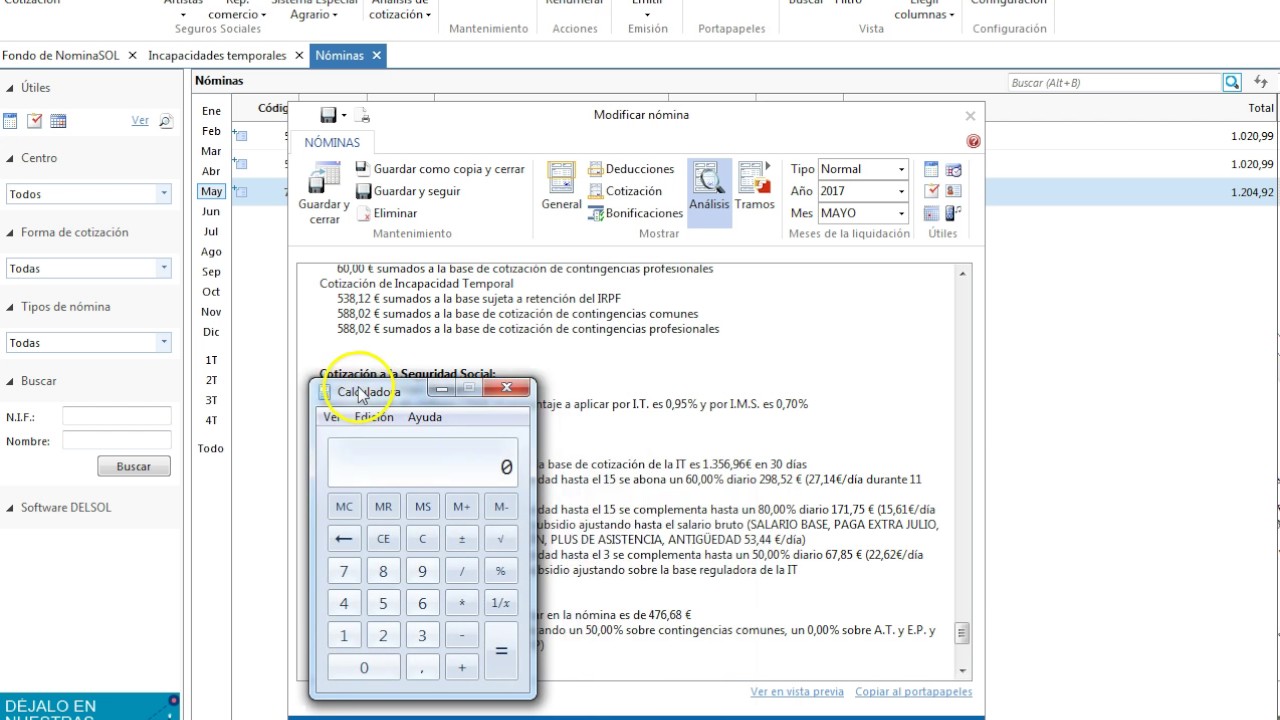Show the Bonificaciones section
The image size is (1280, 720).
coord(635,213)
